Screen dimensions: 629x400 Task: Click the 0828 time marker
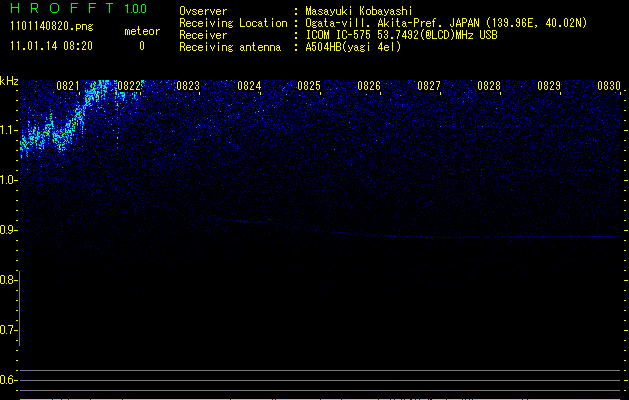489,86
